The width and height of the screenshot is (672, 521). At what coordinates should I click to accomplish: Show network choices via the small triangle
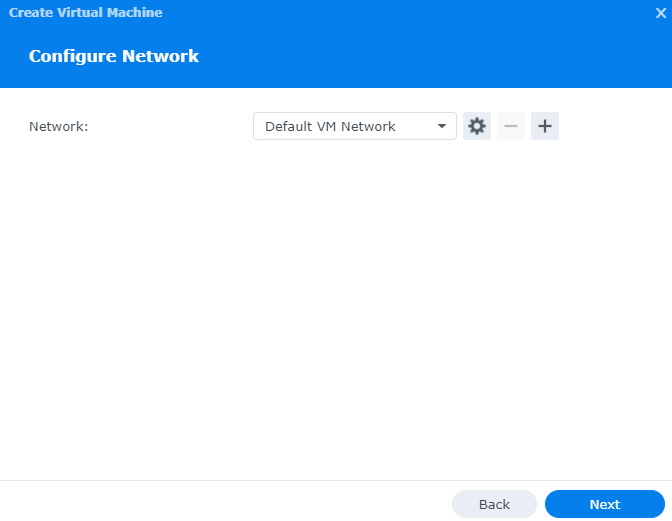442,126
